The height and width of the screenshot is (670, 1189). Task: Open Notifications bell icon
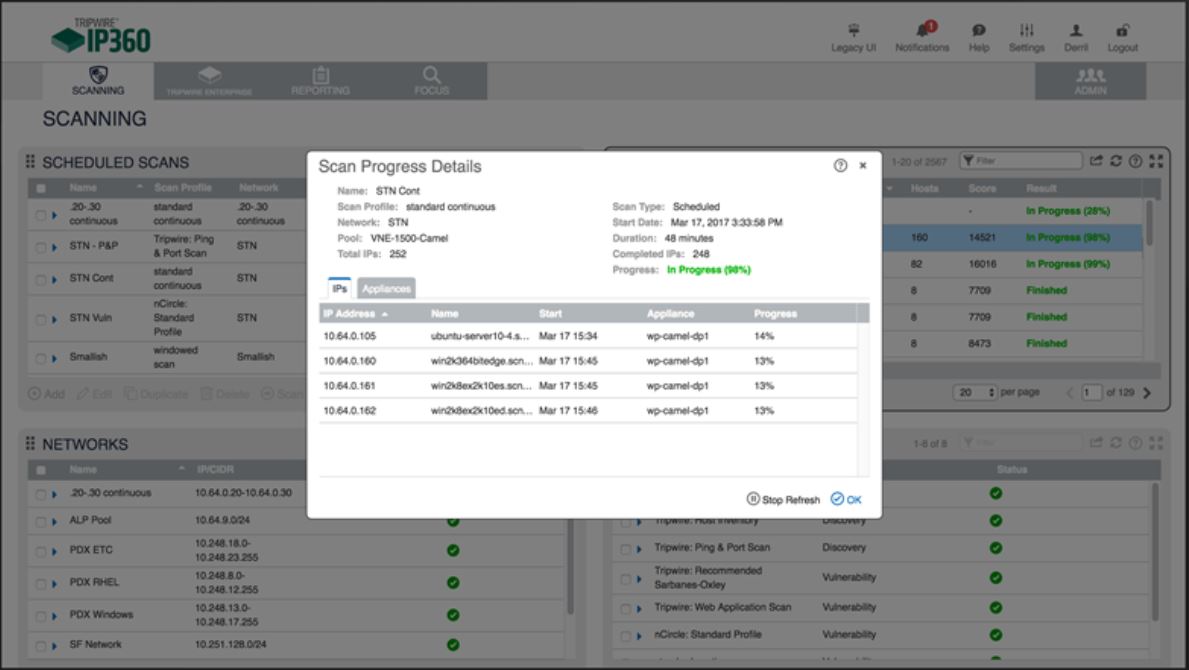pyautogui.click(x=923, y=30)
